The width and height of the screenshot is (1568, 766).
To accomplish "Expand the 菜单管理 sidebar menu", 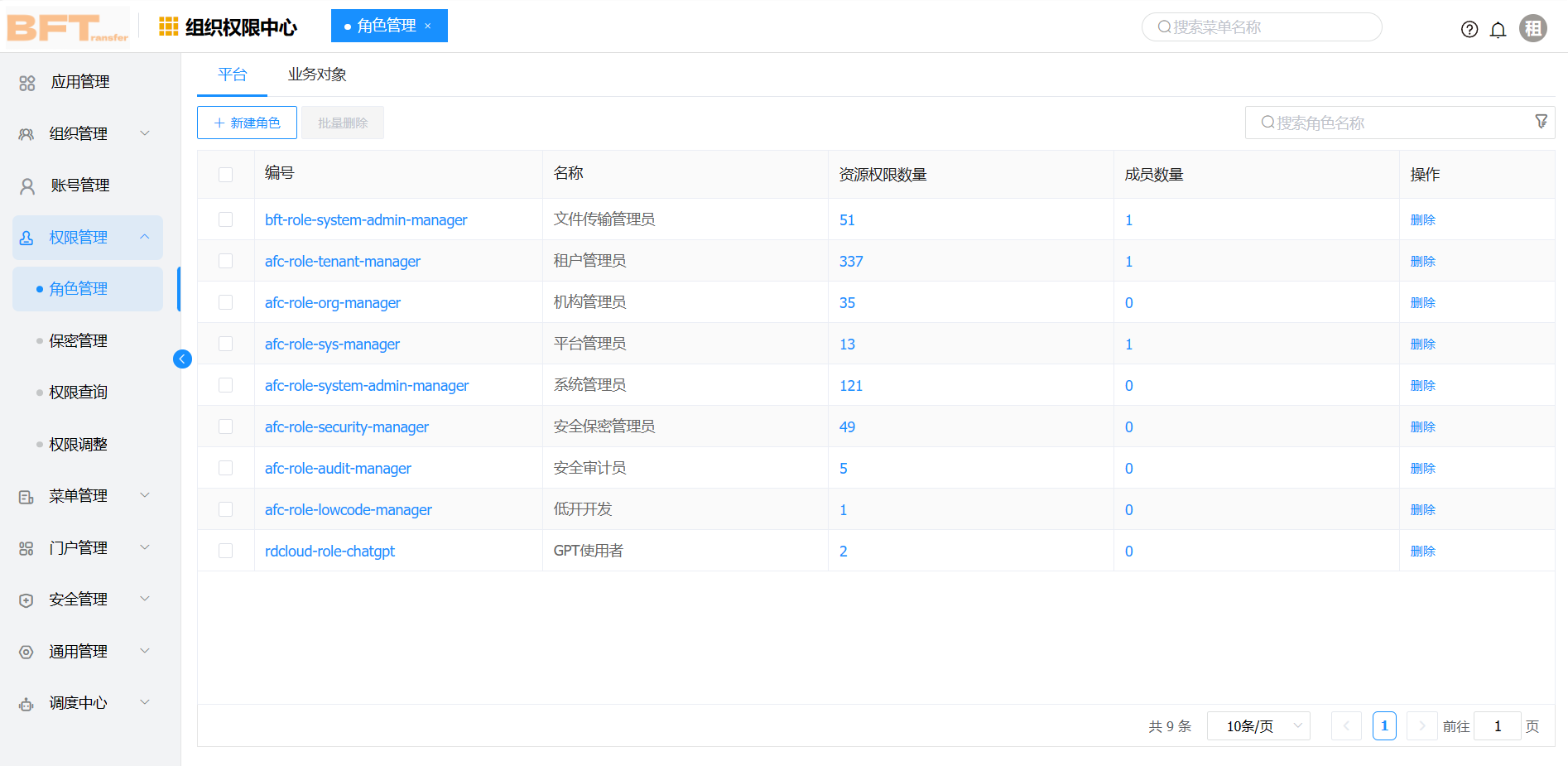I will [77, 495].
